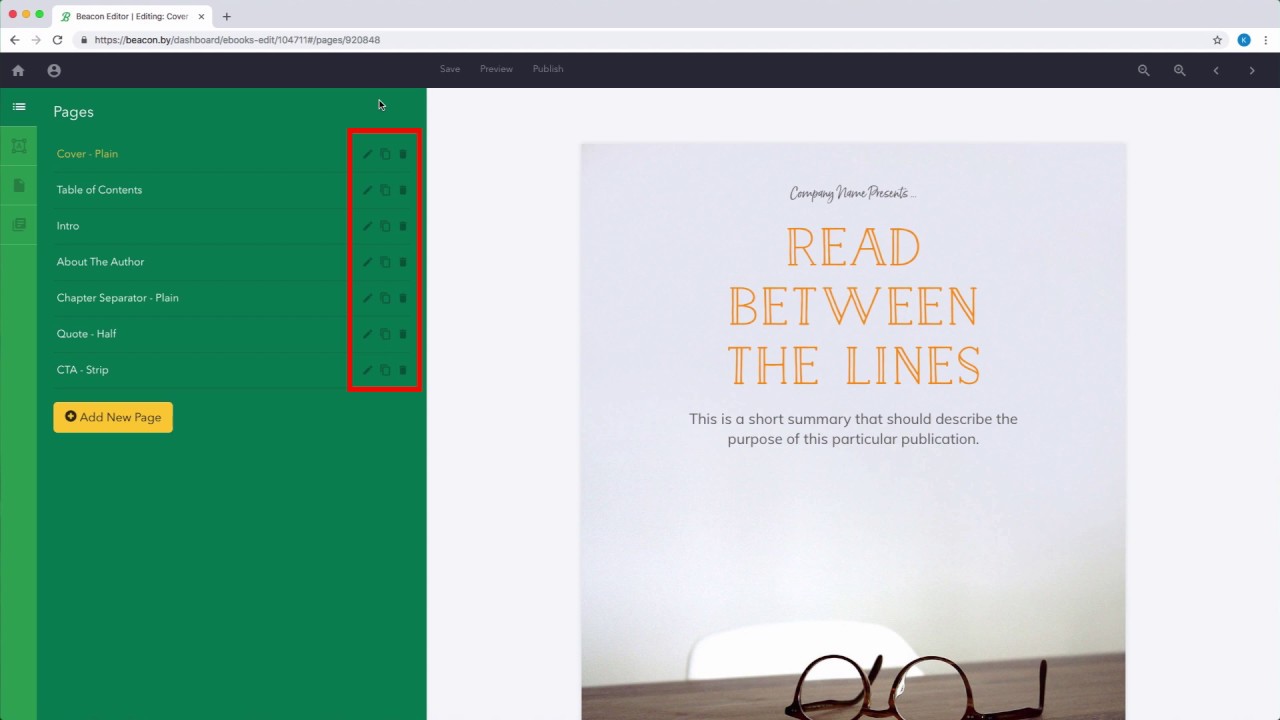Zoom in on the page canvas

[1180, 70]
